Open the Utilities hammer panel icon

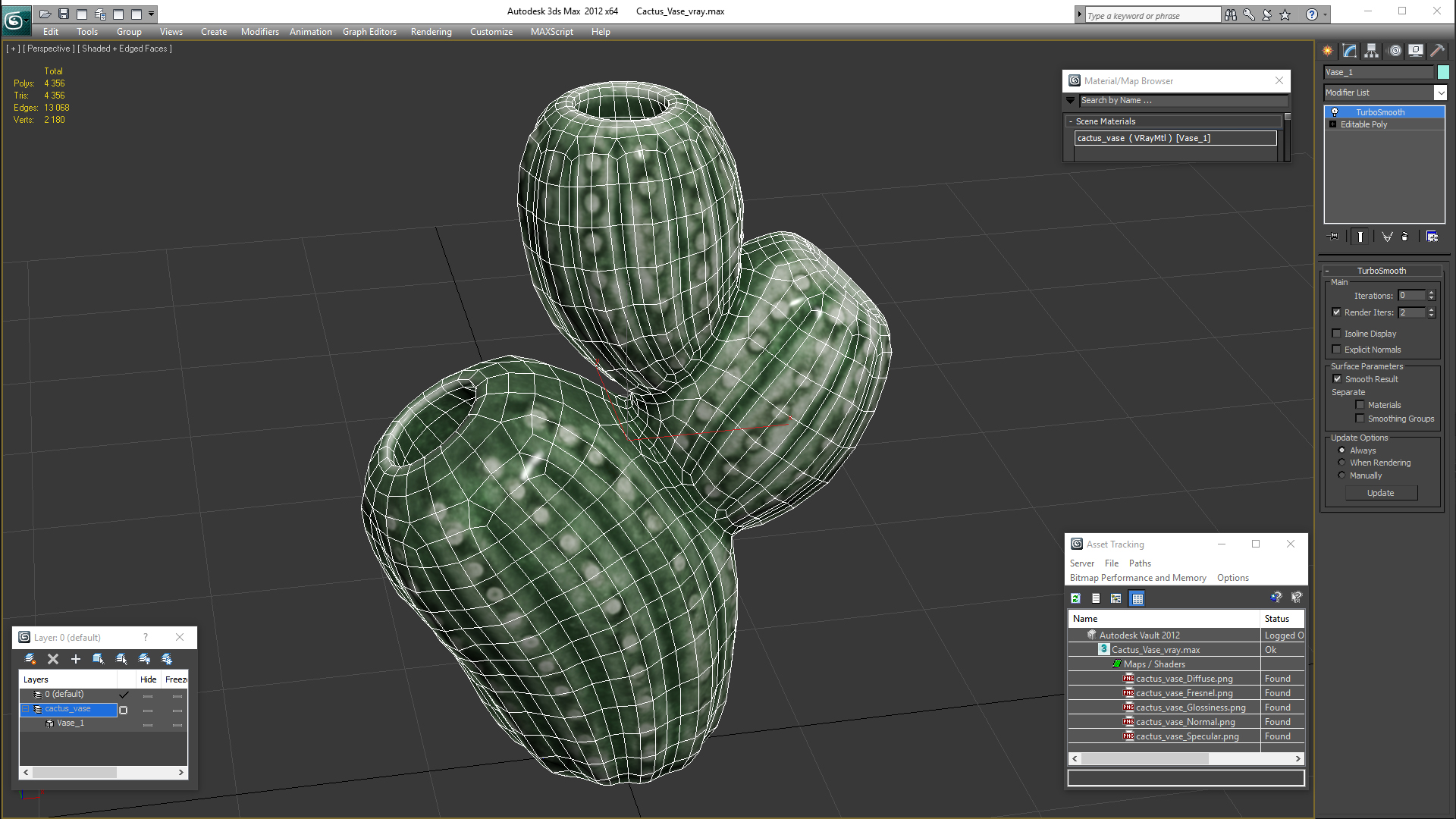click(x=1437, y=51)
